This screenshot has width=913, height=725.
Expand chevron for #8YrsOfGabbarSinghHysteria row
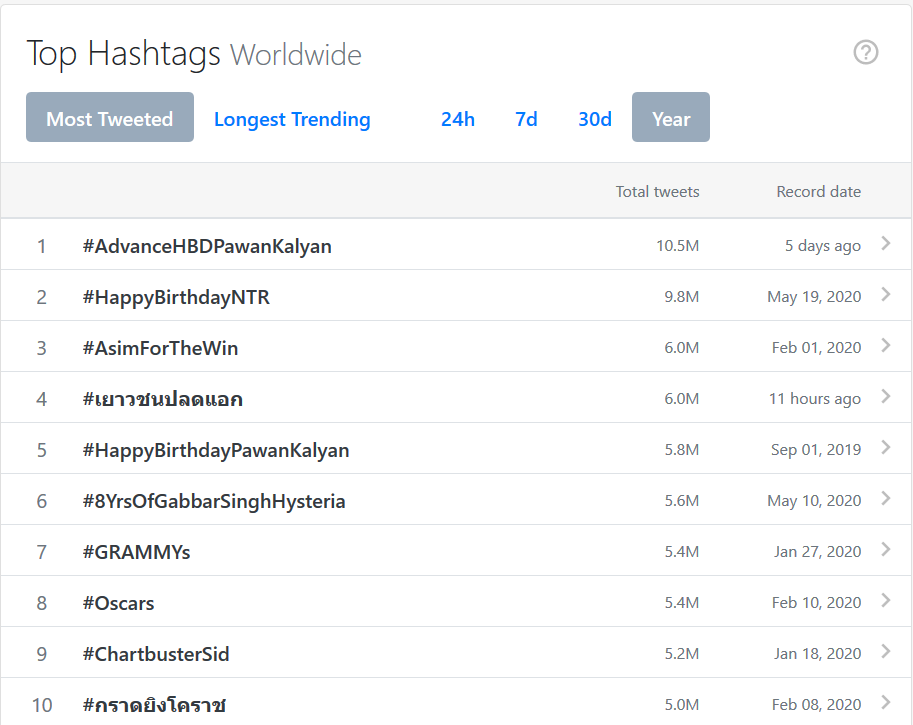[x=886, y=498]
